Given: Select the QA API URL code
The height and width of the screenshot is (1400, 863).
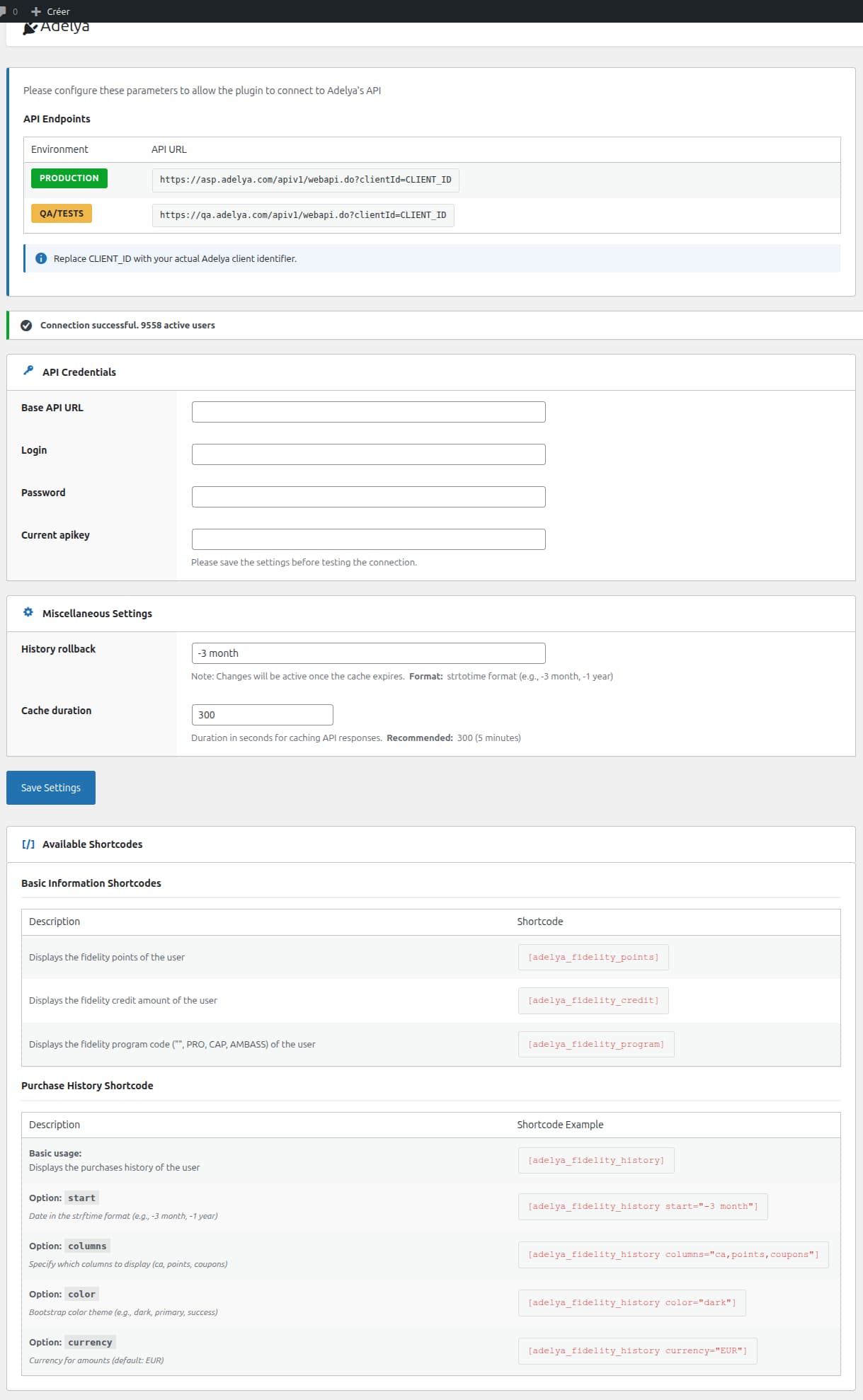Looking at the screenshot, I should tap(303, 215).
